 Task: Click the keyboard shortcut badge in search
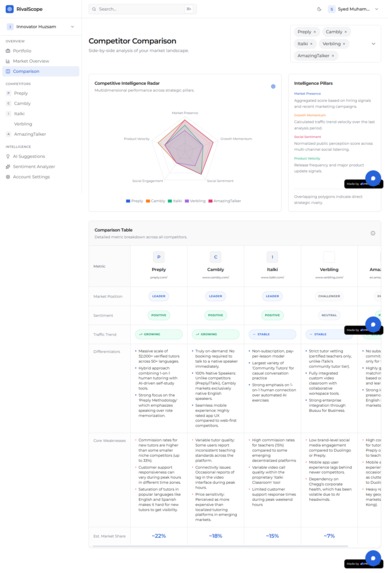coord(189,9)
